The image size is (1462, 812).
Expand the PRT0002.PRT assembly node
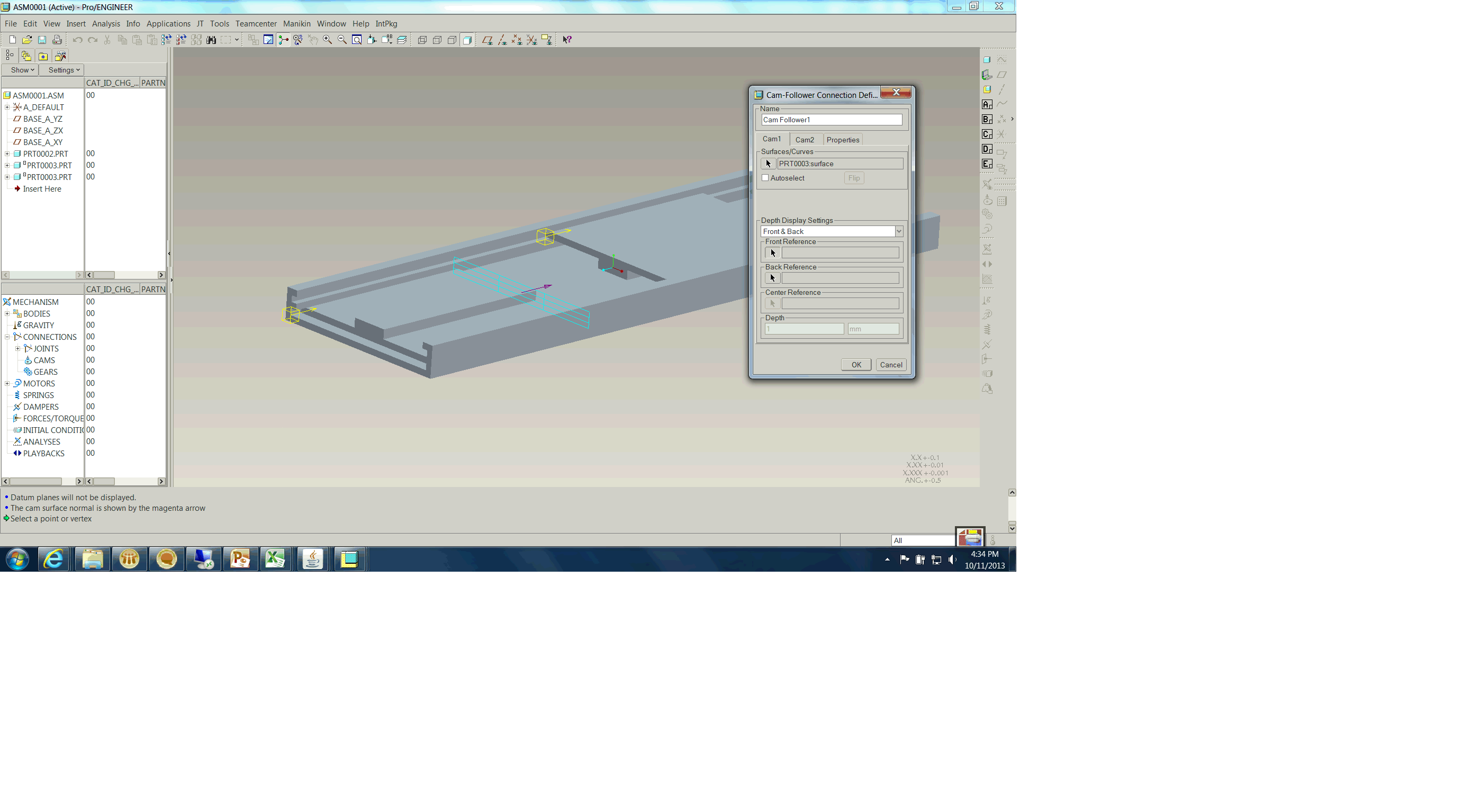8,153
